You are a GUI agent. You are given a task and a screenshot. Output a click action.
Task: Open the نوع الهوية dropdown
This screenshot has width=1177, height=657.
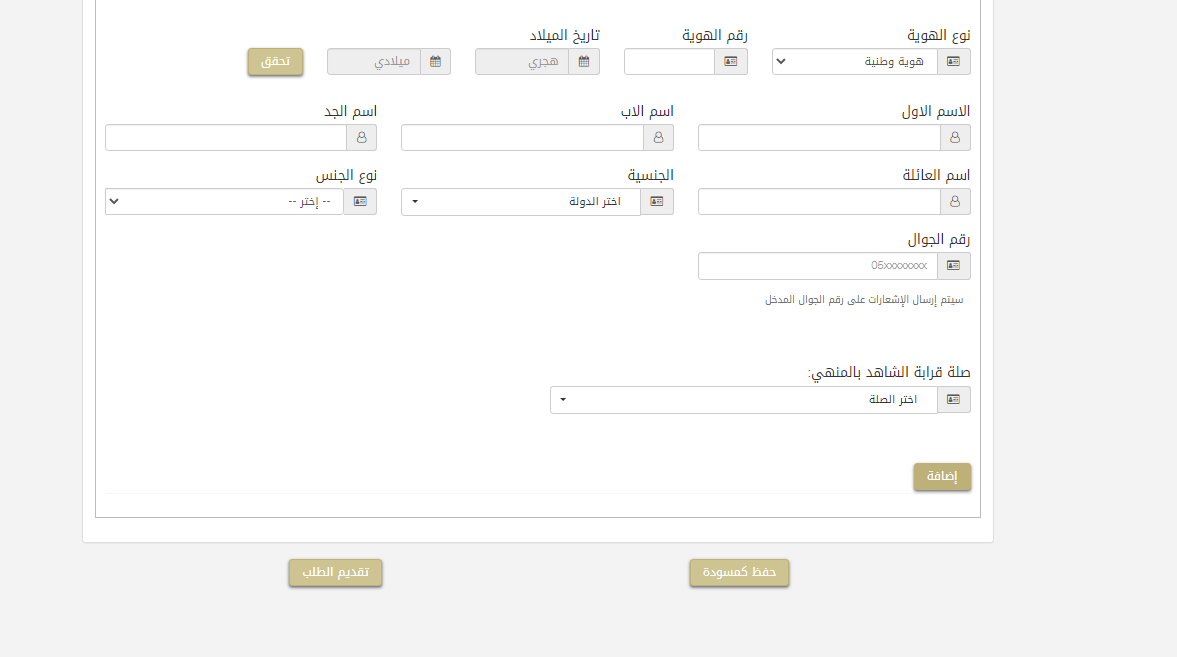click(x=854, y=62)
